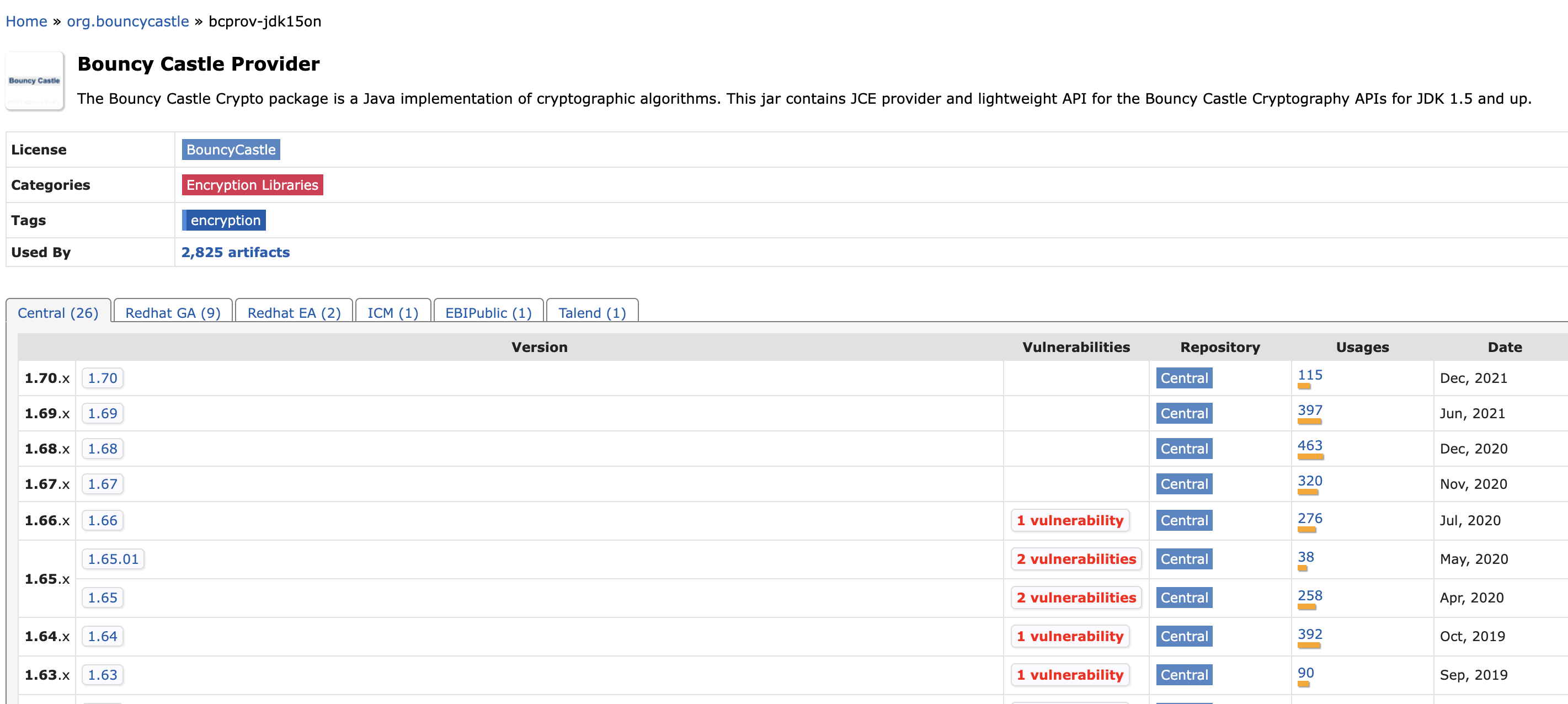The image size is (1568, 704).
Task: Open the BouncyCastle license tag
Action: pyautogui.click(x=231, y=150)
